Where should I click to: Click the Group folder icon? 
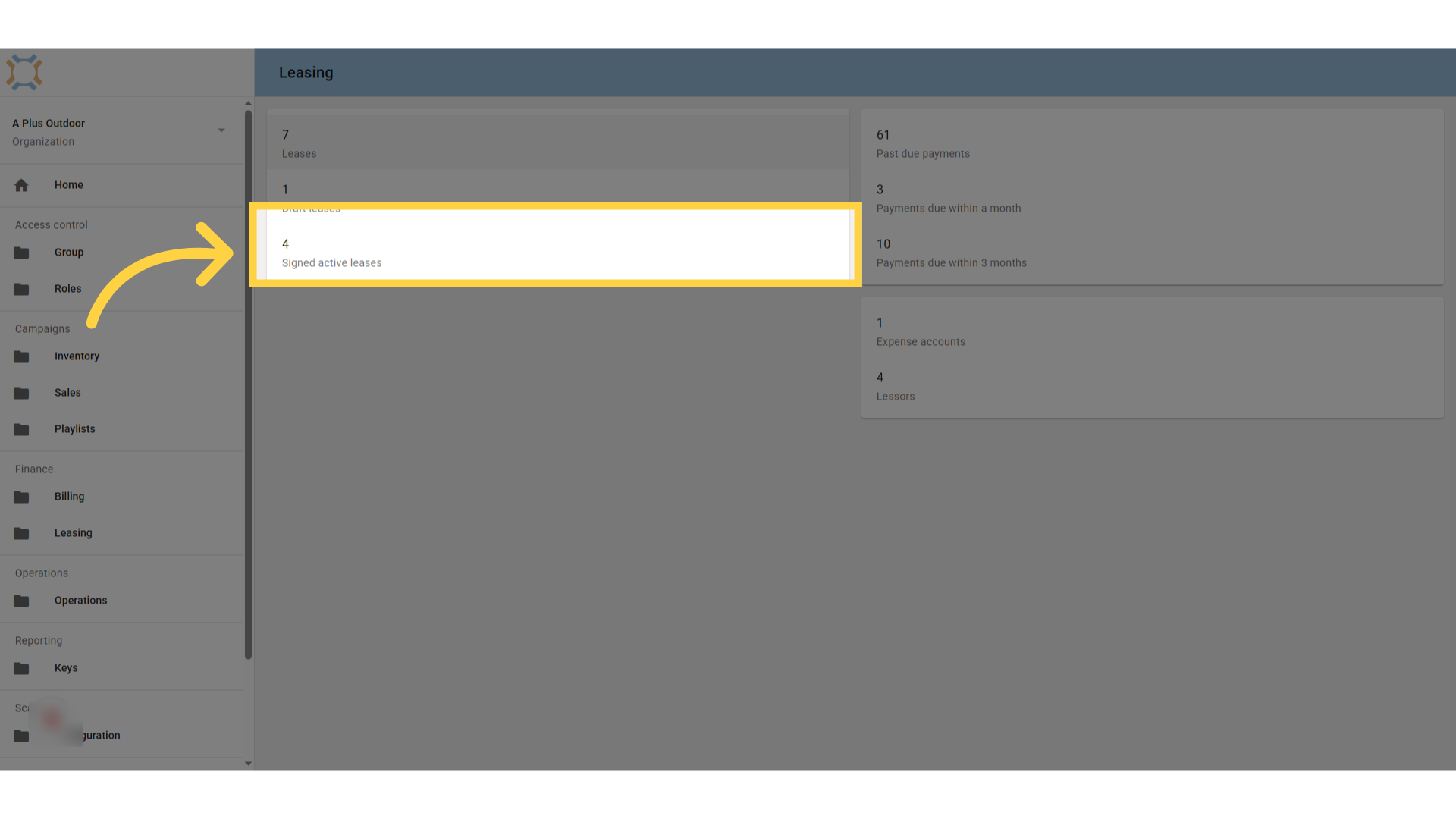tap(21, 253)
